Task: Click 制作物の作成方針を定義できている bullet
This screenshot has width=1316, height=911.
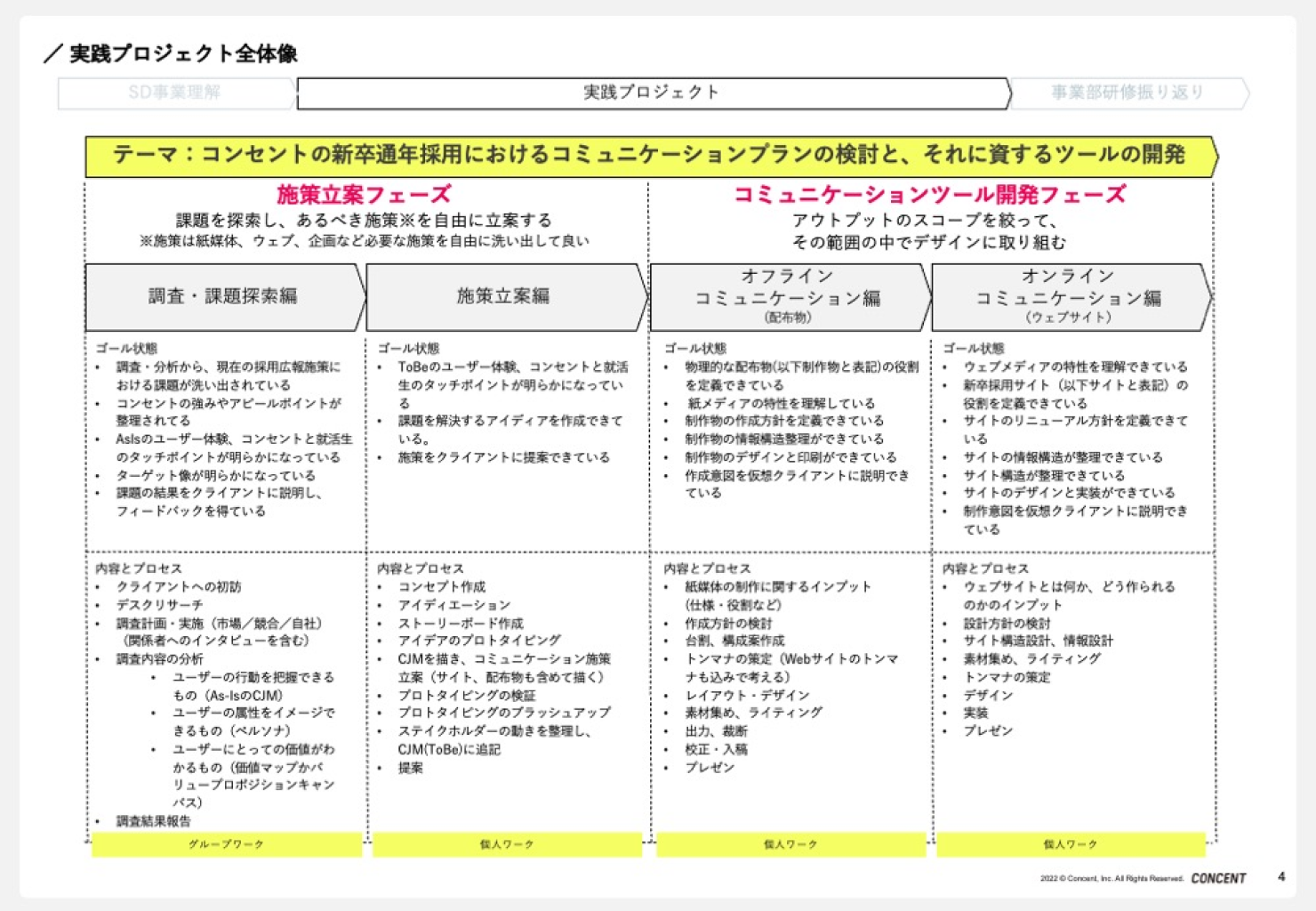Action: tap(784, 421)
